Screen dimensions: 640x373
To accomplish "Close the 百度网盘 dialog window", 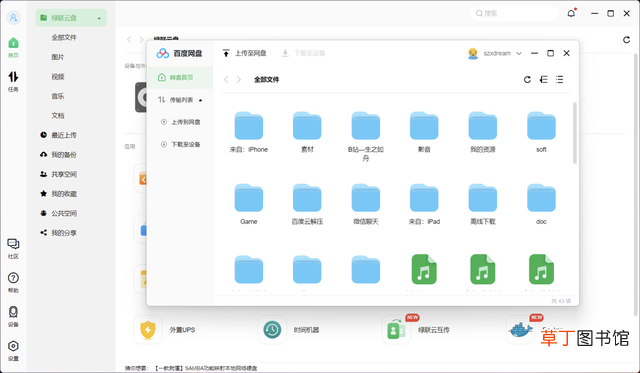I will [x=567, y=53].
